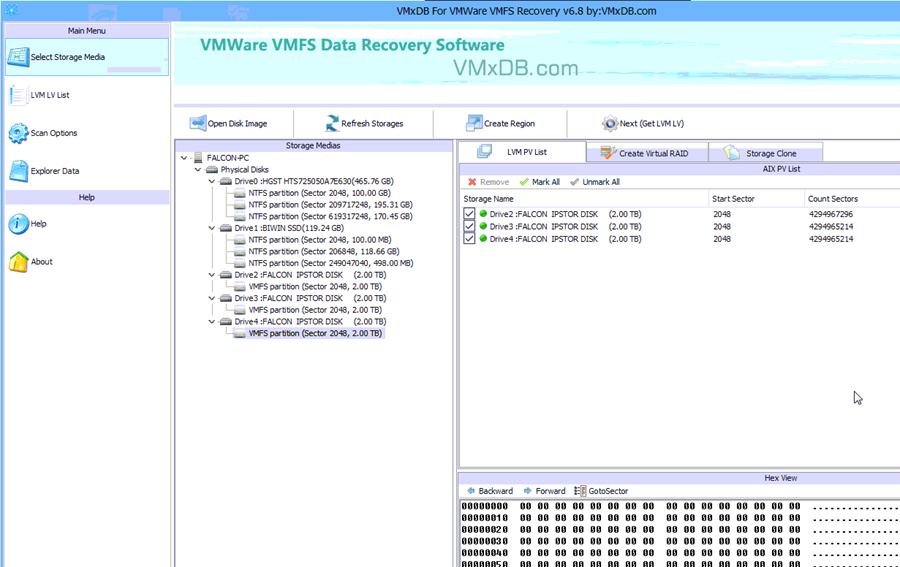Open Explorer Data icon
The image size is (900, 567).
tap(18, 171)
